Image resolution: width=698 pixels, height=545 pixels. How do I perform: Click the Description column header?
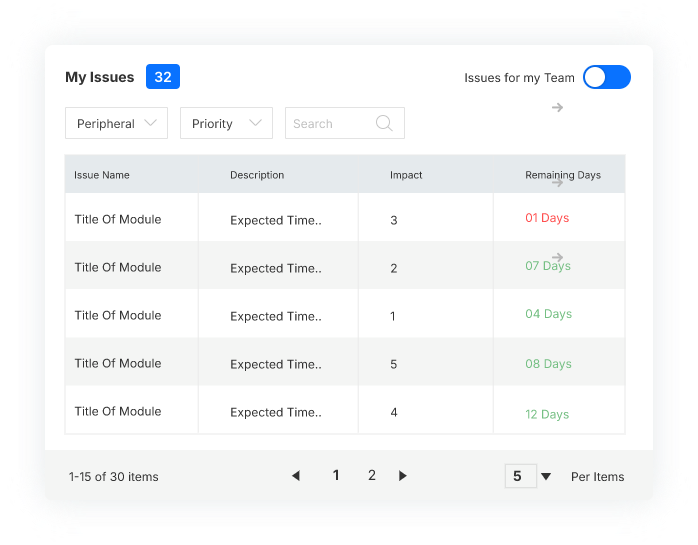click(257, 175)
